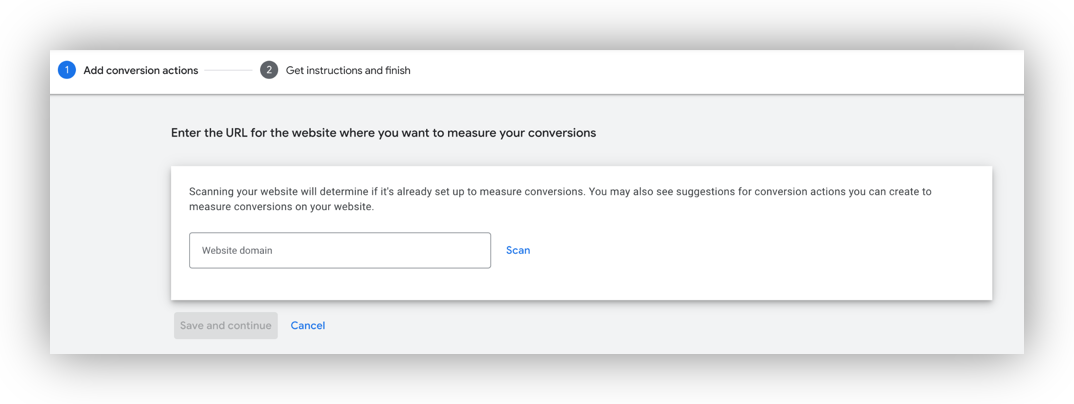The width and height of the screenshot is (1074, 404).
Task: Click gray area right of the heading
Action: click(800, 132)
